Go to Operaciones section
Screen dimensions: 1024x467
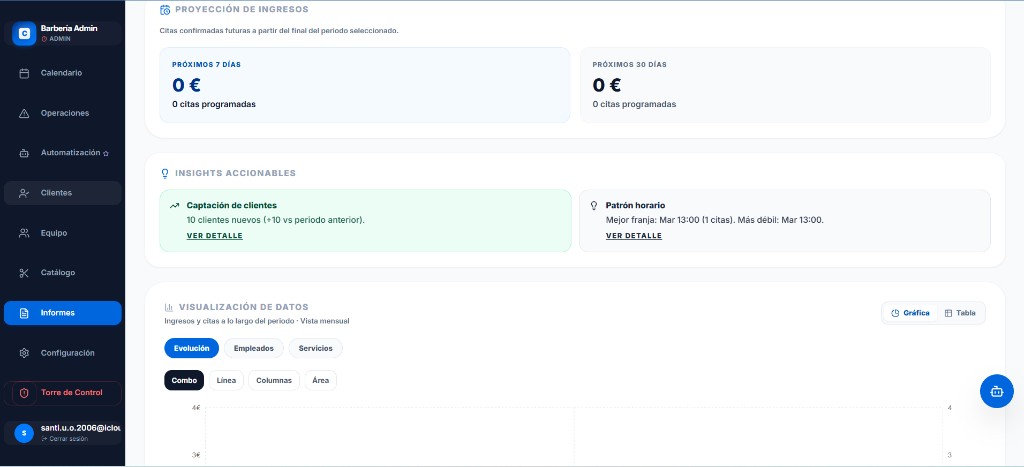(x=63, y=114)
